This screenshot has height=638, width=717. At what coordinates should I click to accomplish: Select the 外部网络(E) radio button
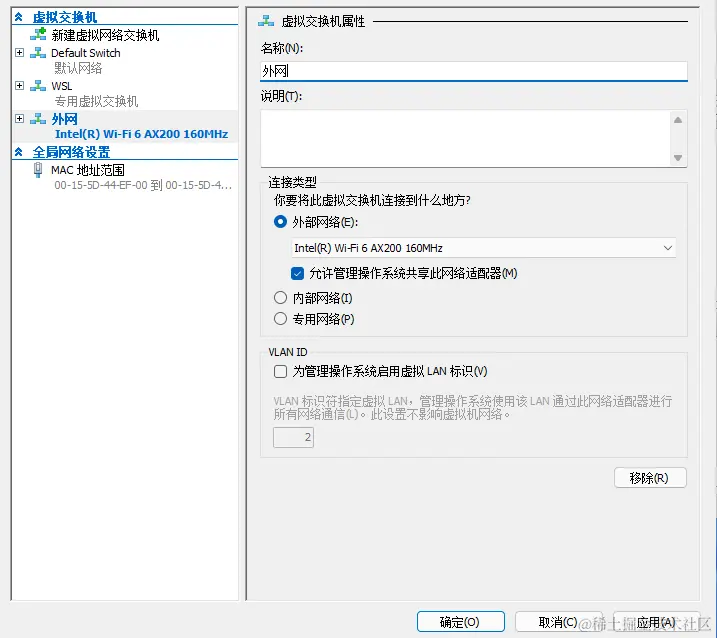[280, 222]
